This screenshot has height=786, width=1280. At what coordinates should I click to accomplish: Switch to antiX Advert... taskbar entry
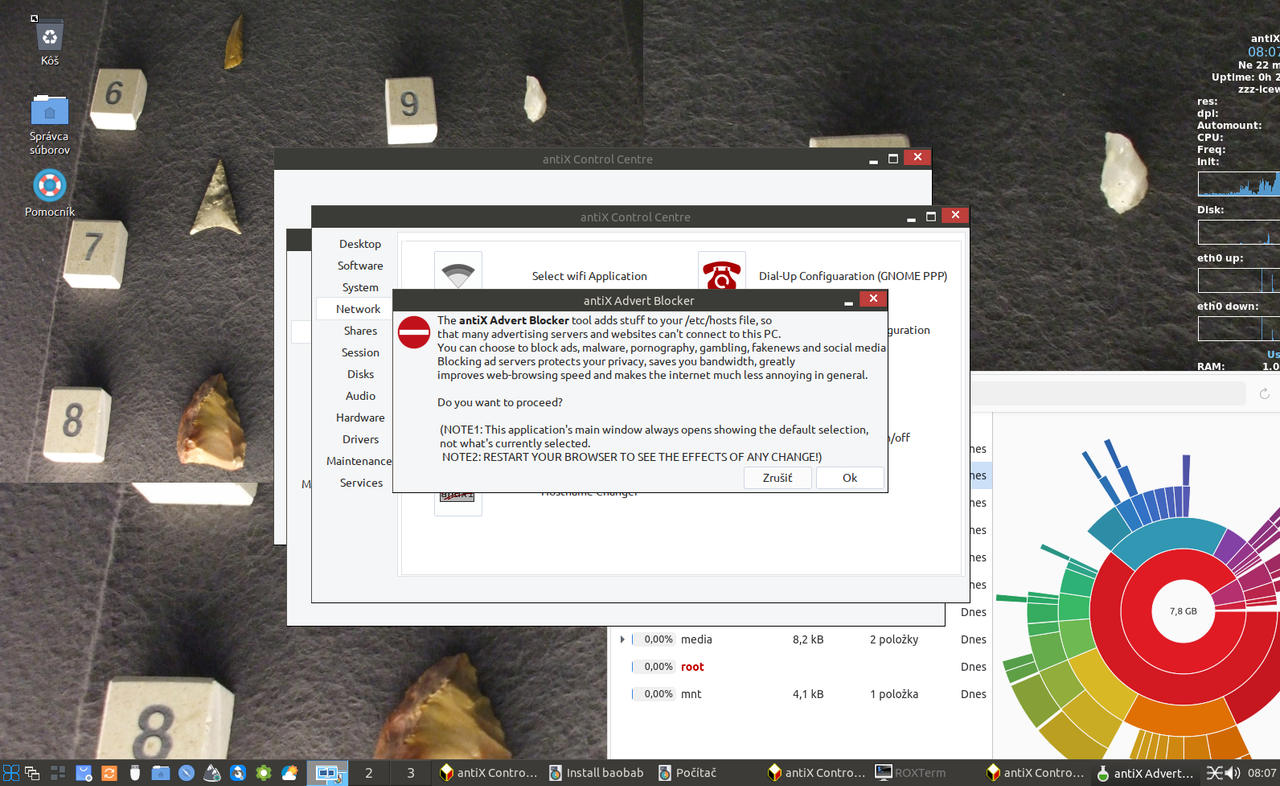(x=1145, y=773)
